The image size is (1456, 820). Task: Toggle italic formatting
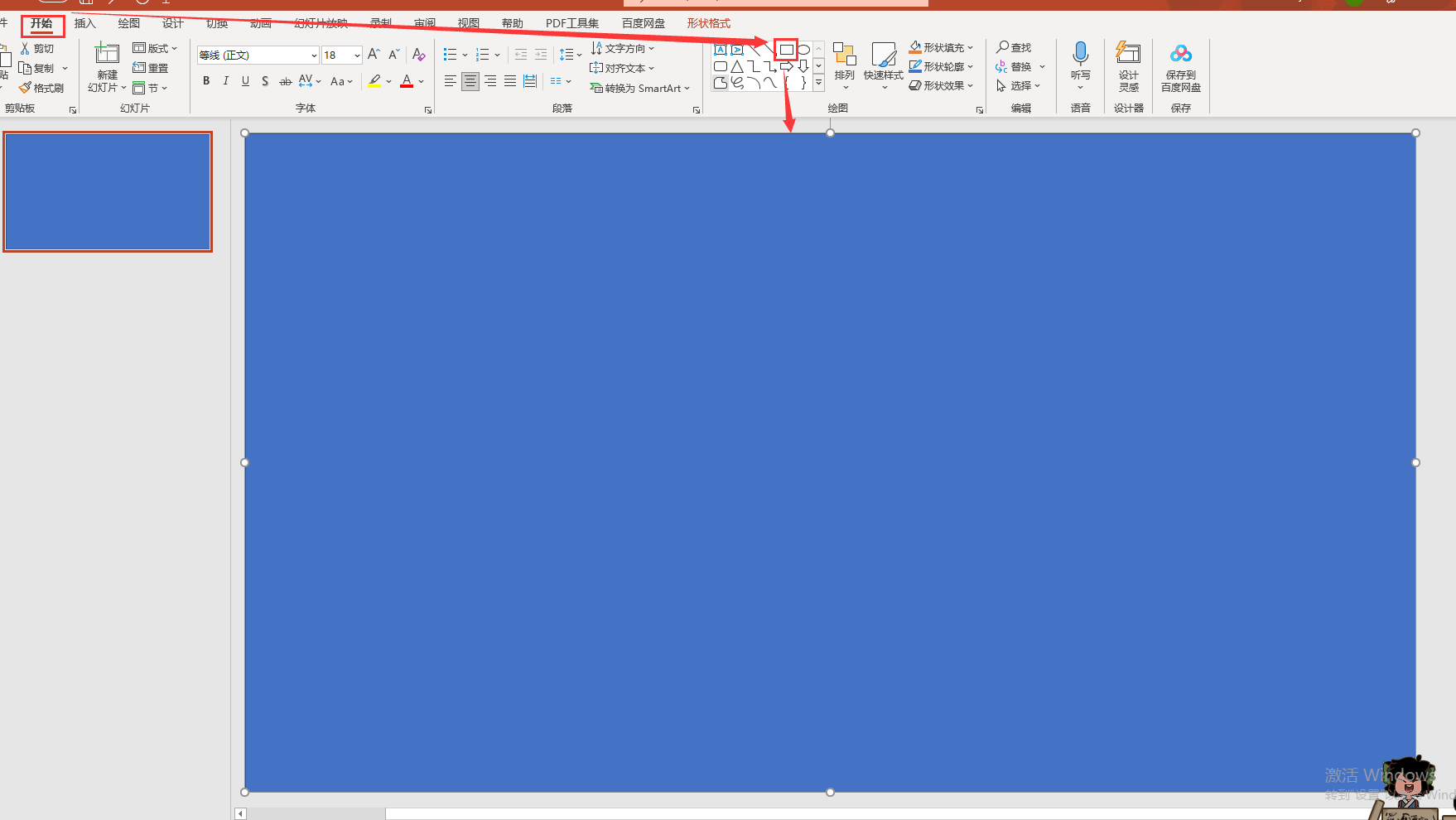225,81
